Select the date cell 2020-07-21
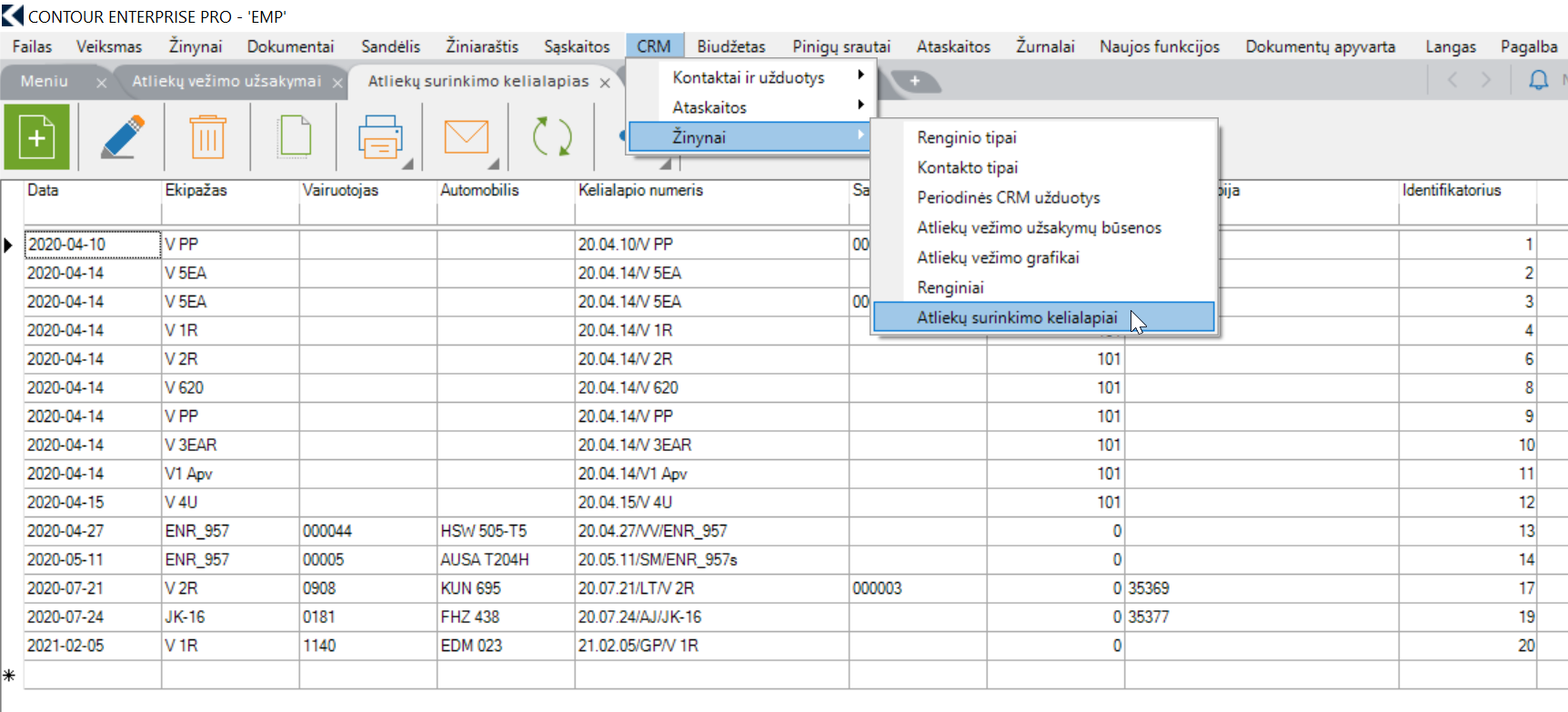 [x=66, y=588]
